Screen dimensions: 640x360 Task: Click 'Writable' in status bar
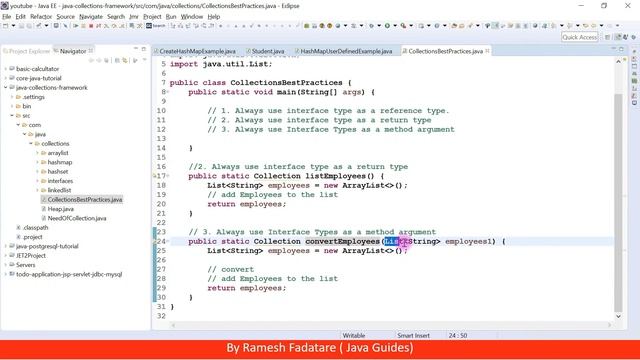tap(354, 336)
